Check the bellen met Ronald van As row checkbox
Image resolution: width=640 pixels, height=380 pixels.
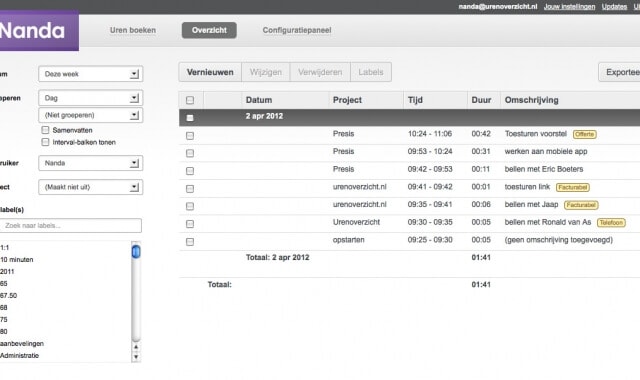pyautogui.click(x=190, y=224)
